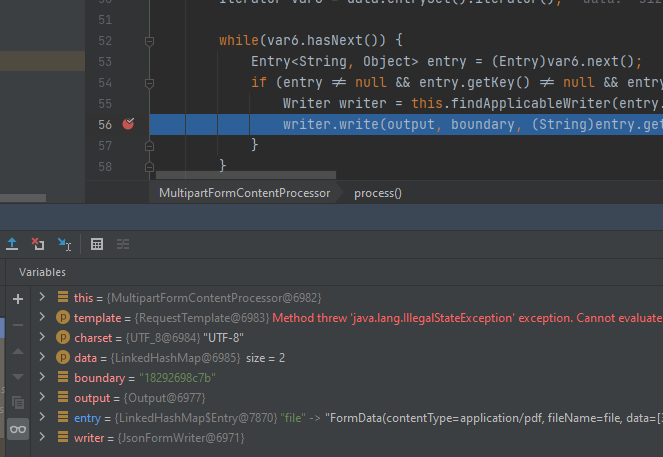The height and width of the screenshot is (457, 663).
Task: Click the process() breadcrumb item
Action: [x=377, y=193]
